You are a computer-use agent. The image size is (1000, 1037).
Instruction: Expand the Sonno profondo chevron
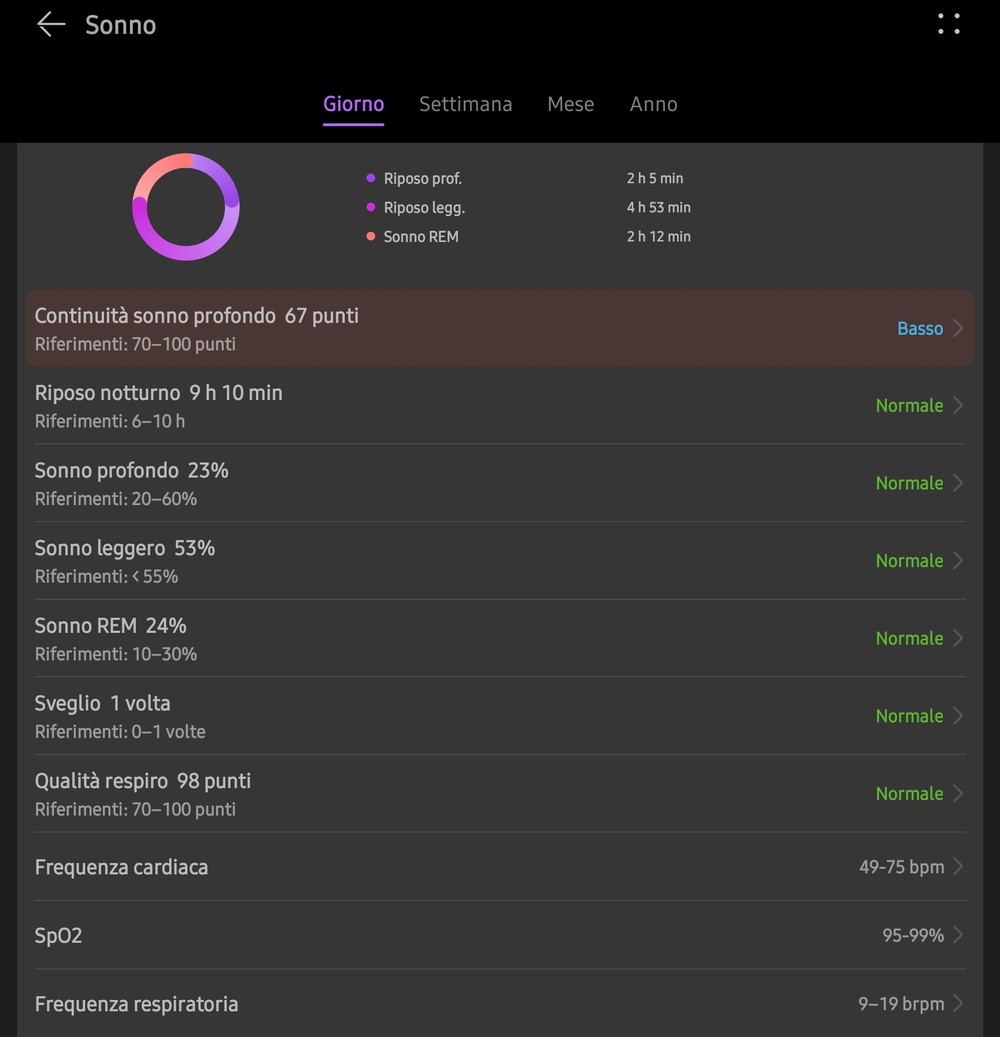pos(958,483)
